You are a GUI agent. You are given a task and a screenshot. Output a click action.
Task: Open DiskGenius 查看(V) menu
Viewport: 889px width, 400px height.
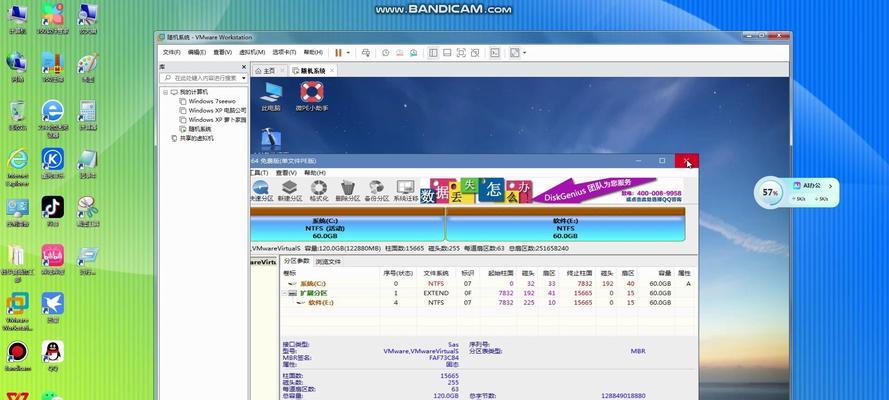(286, 173)
